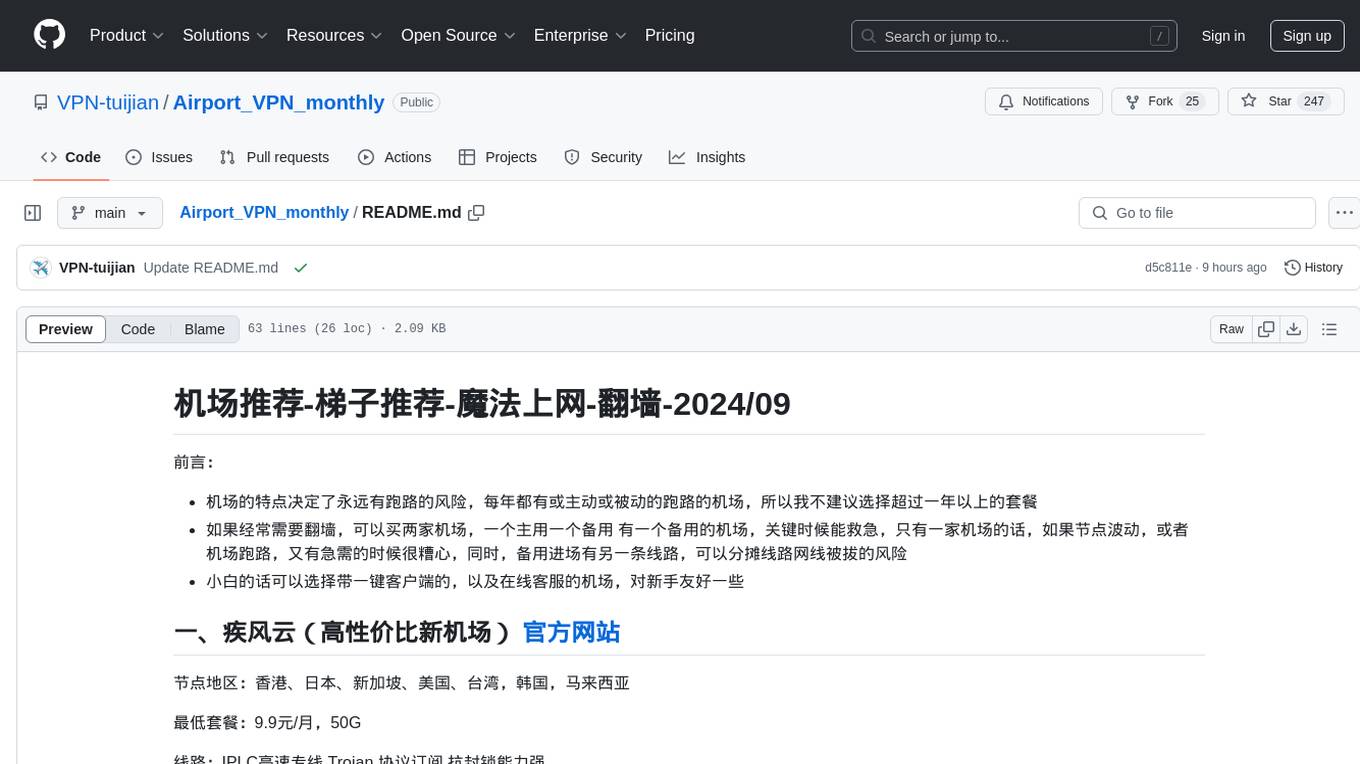Image resolution: width=1360 pixels, height=764 pixels.
Task: Switch to the Security tab
Action: (603, 157)
